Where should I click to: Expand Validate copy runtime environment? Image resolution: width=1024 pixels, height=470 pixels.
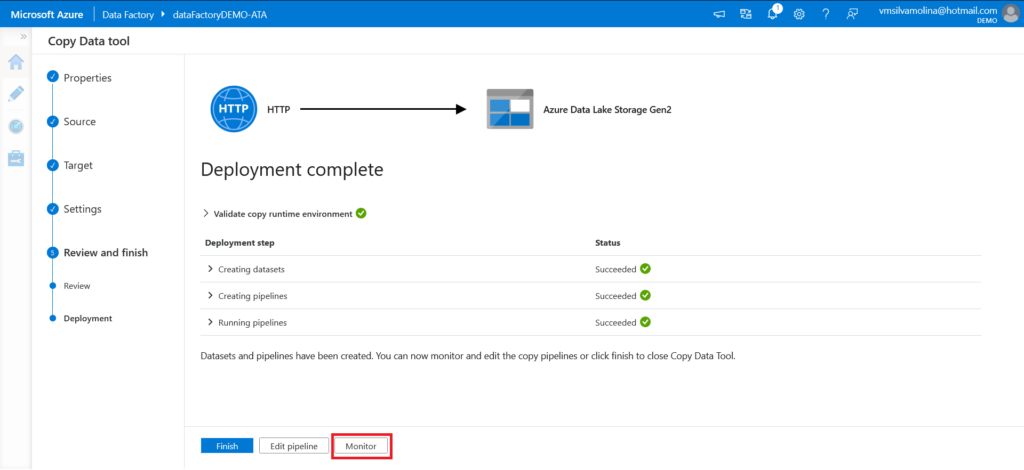(x=206, y=213)
